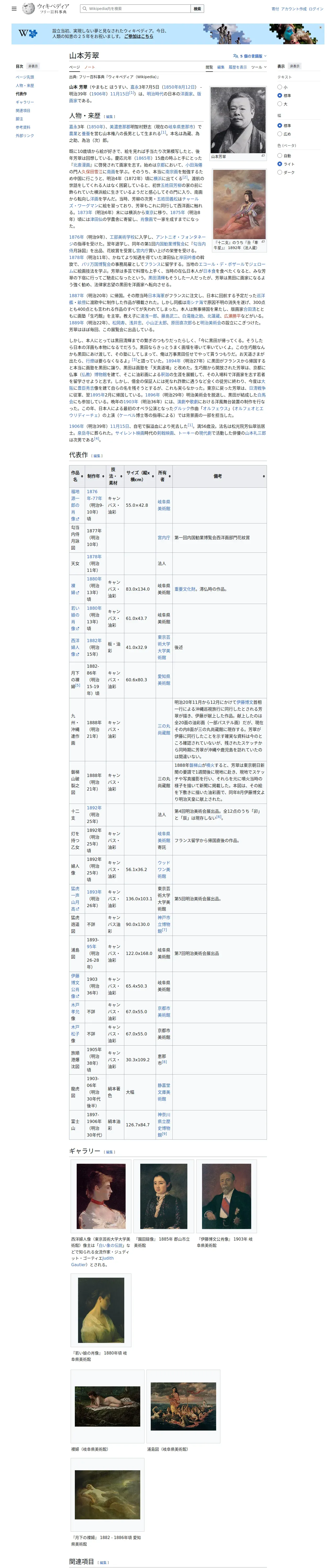Click the 検索 search button
336x1568 pixels.
coord(197,9)
